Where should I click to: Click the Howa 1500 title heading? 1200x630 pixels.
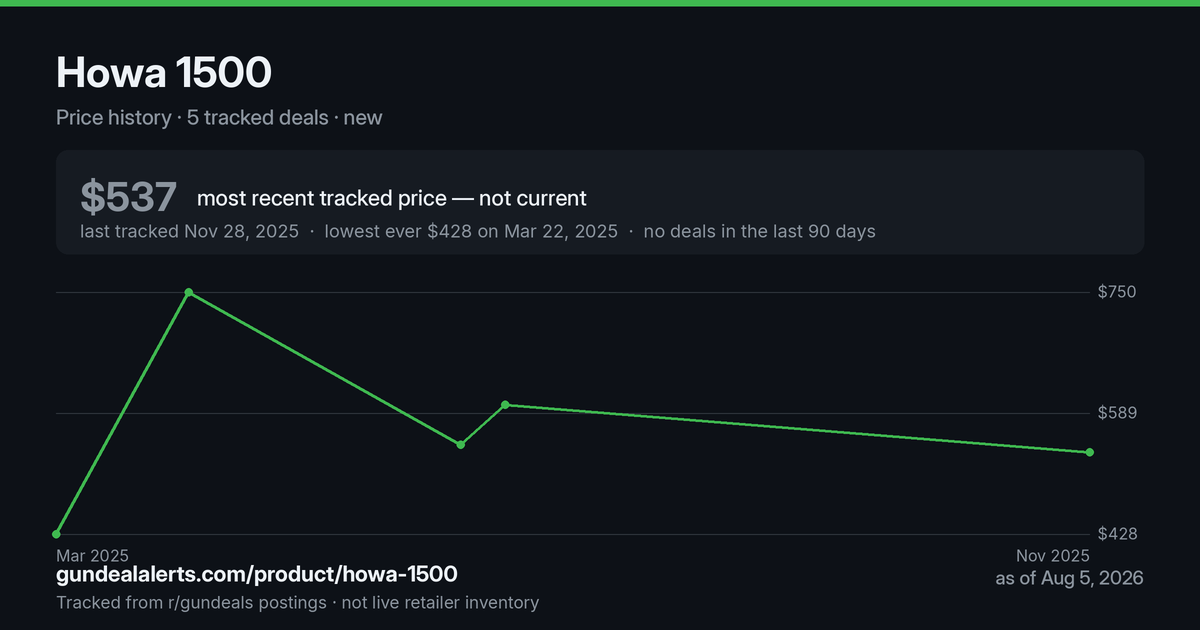164,73
